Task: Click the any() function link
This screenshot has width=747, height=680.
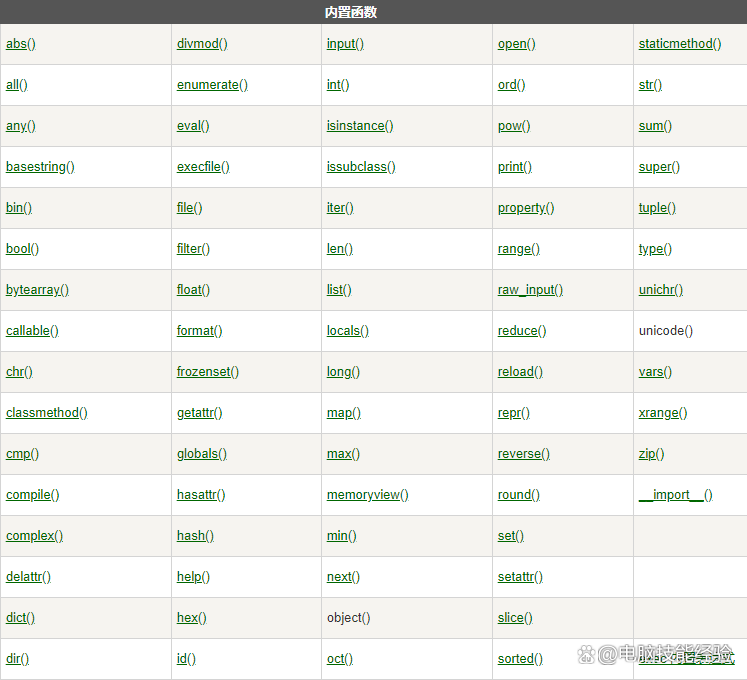Action: (20, 126)
